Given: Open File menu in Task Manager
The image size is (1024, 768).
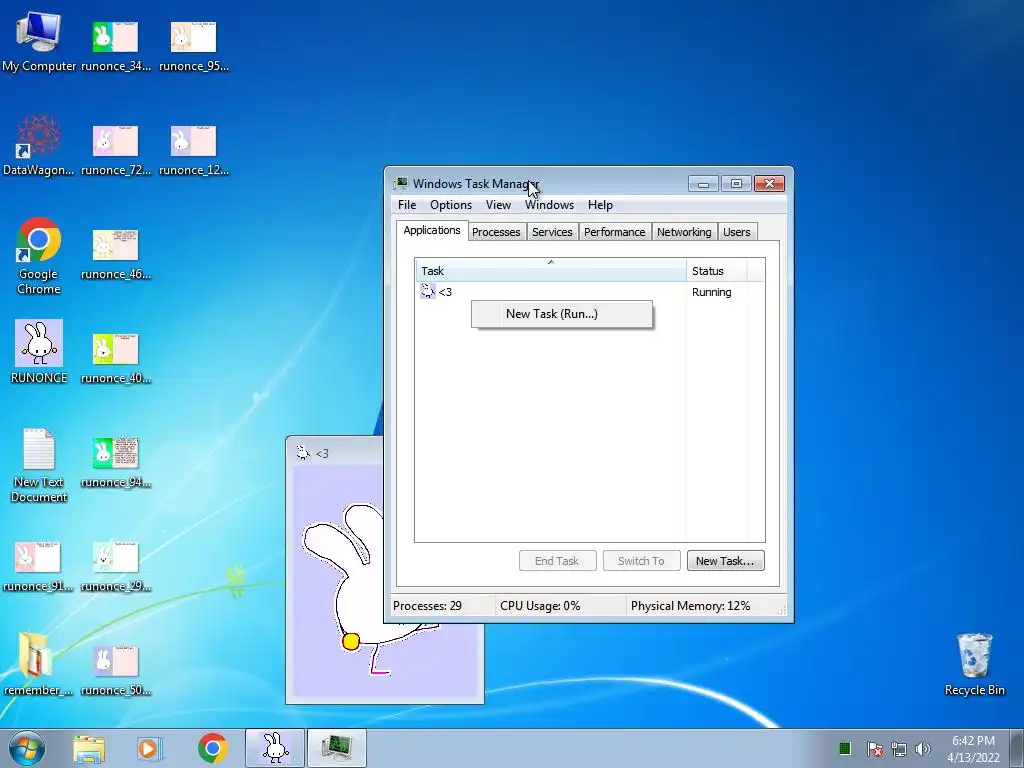Looking at the screenshot, I should click(x=407, y=205).
